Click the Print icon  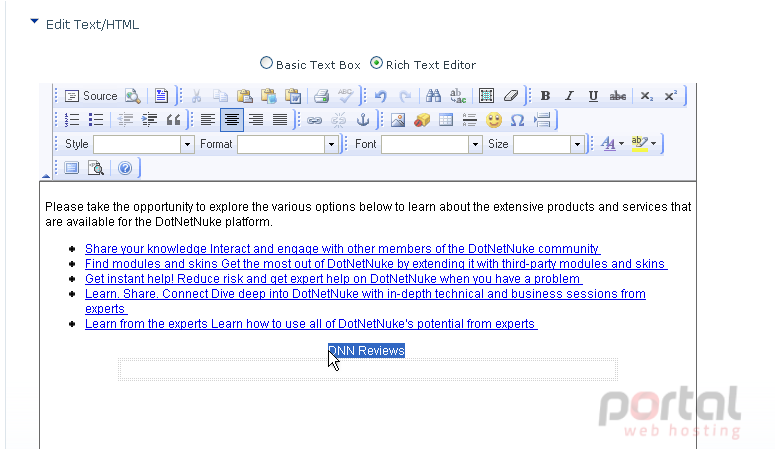pos(322,96)
